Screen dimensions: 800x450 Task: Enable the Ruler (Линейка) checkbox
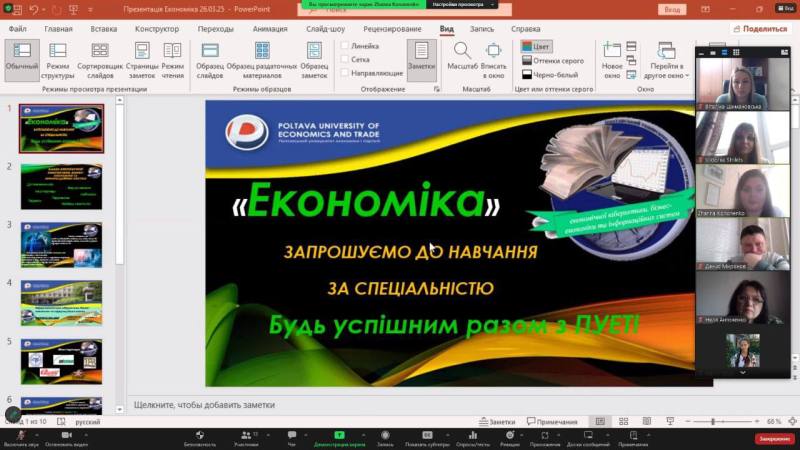click(346, 46)
